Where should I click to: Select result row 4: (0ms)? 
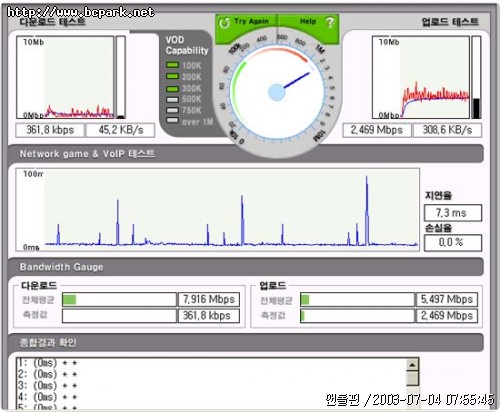(x=47, y=397)
